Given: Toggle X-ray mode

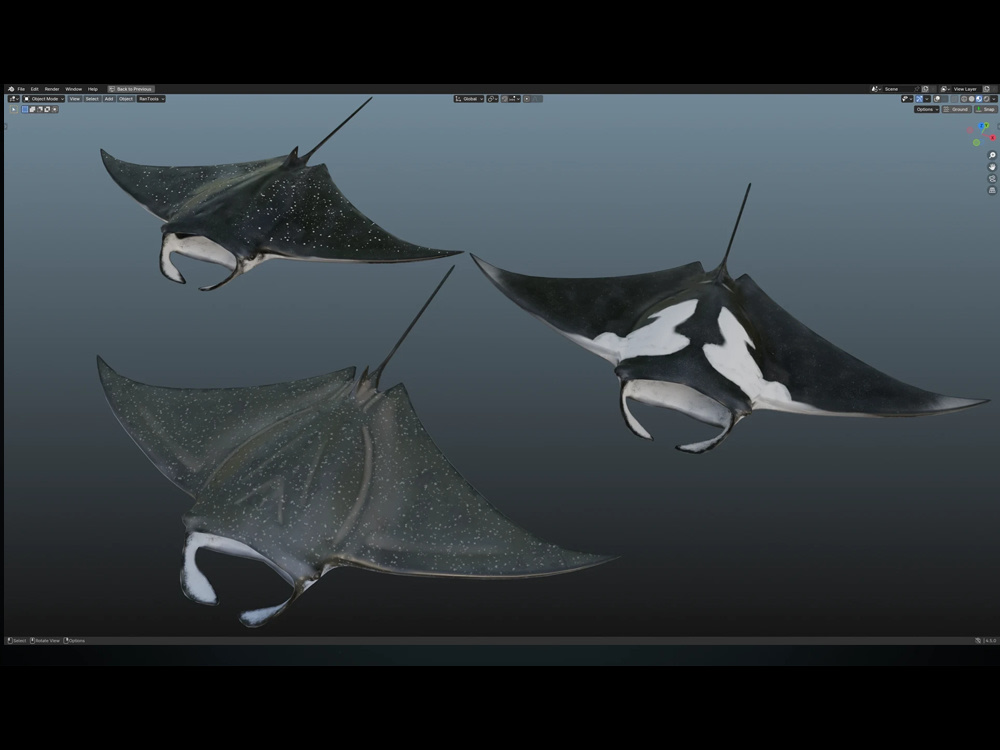Looking at the screenshot, I should coord(954,99).
